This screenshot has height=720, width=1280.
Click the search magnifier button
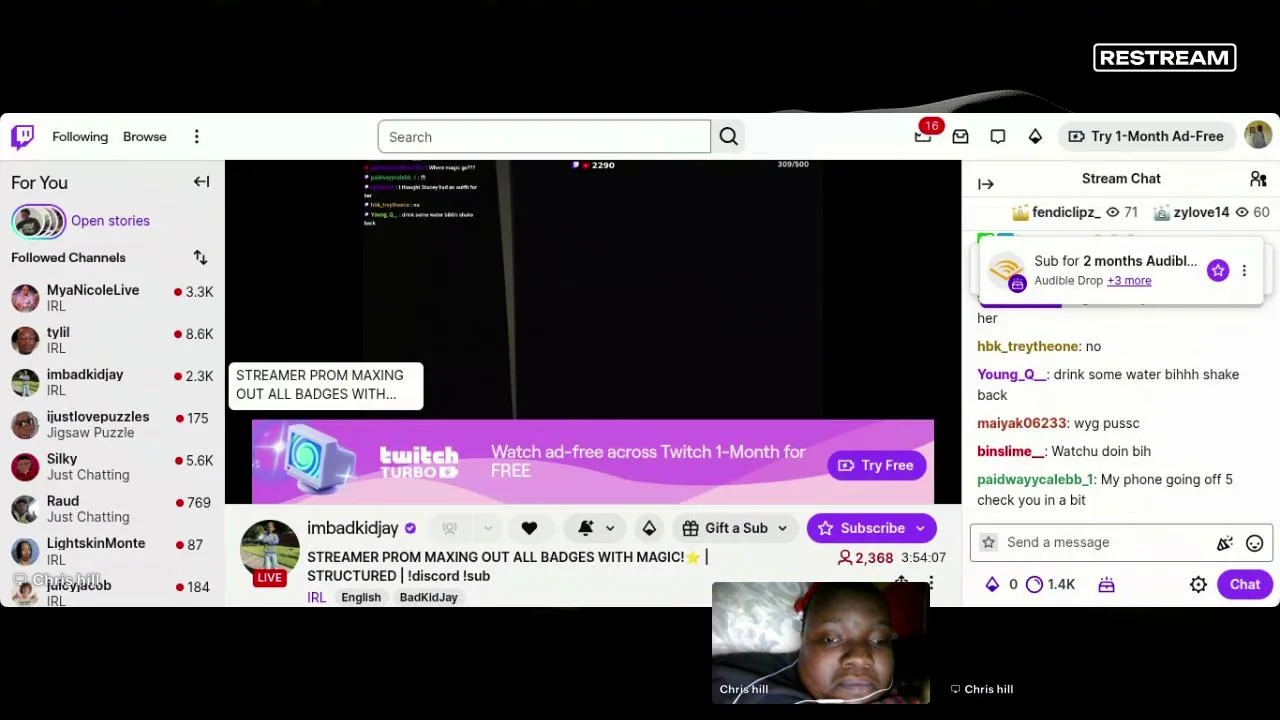728,137
